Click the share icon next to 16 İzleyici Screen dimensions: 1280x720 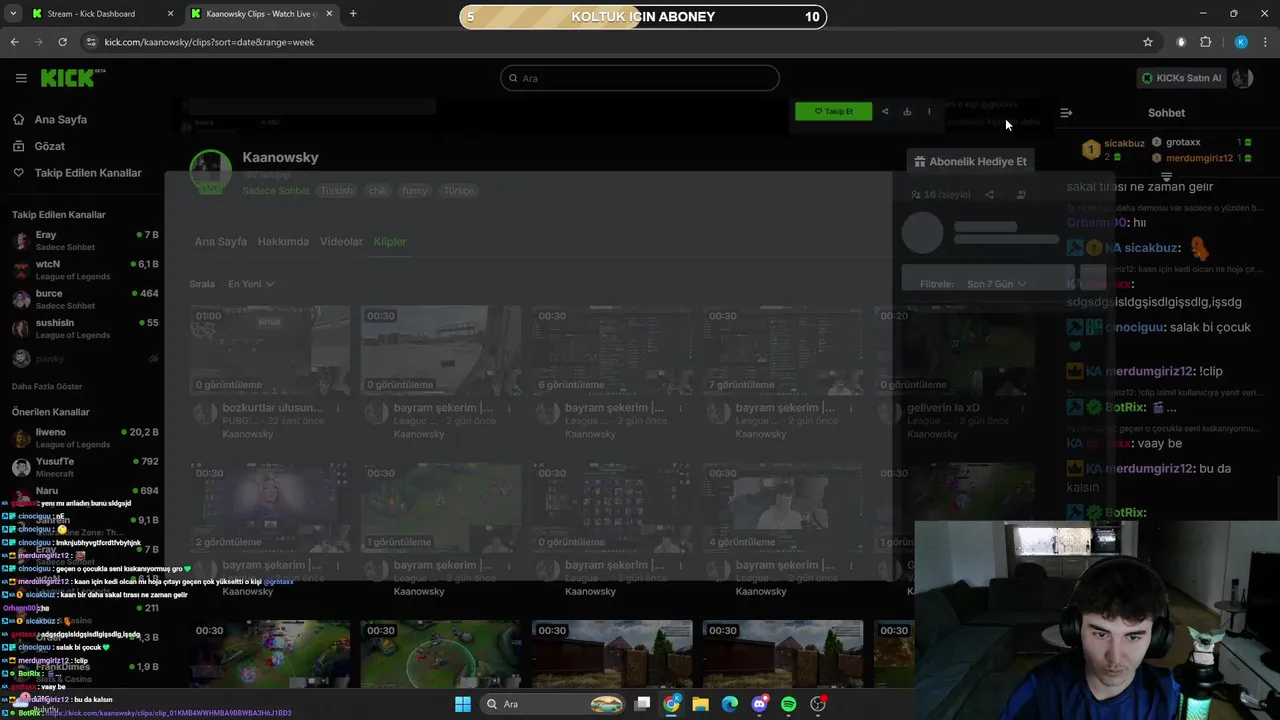point(989,195)
